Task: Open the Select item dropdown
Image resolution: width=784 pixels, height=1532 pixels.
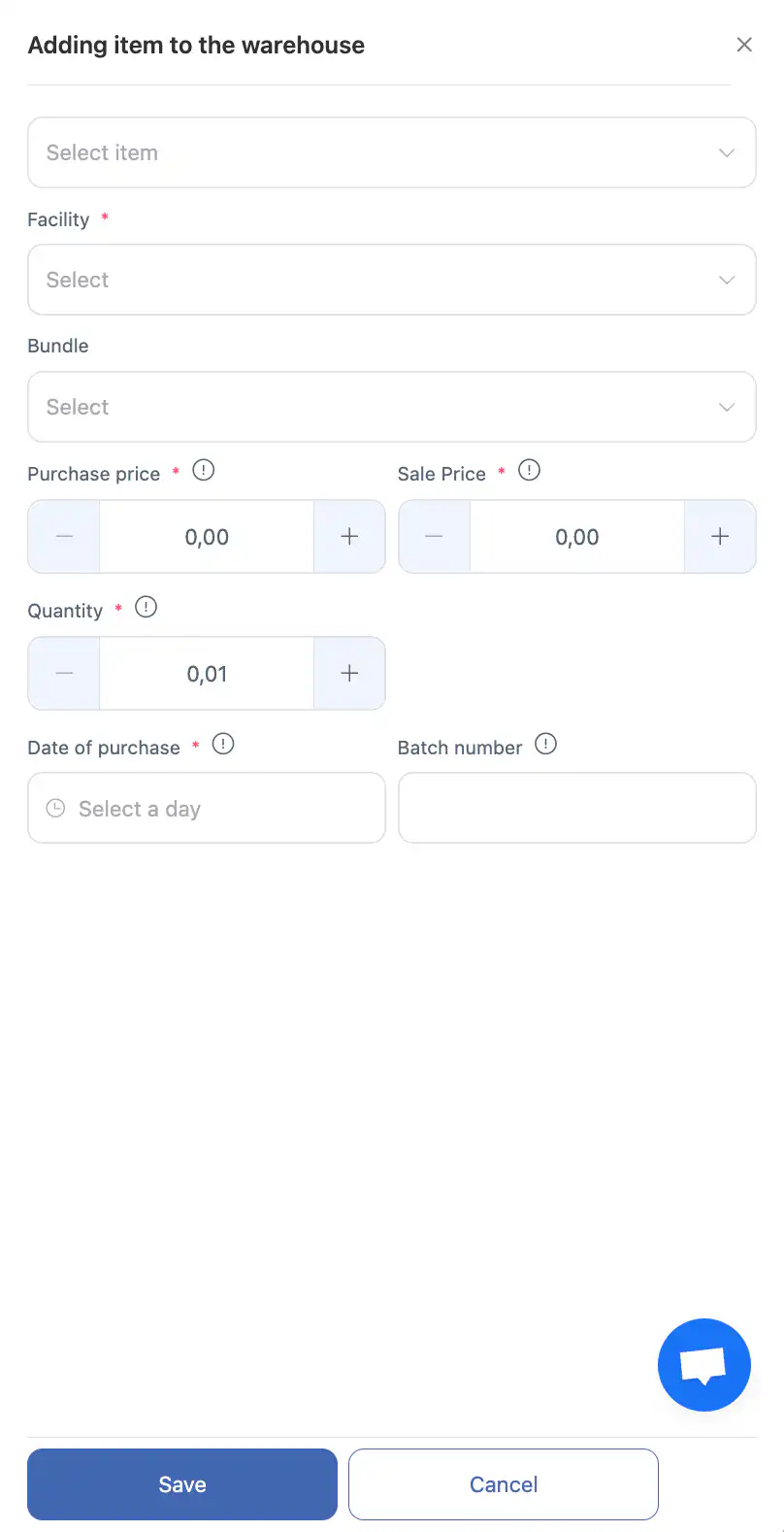Action: pyautogui.click(x=391, y=152)
